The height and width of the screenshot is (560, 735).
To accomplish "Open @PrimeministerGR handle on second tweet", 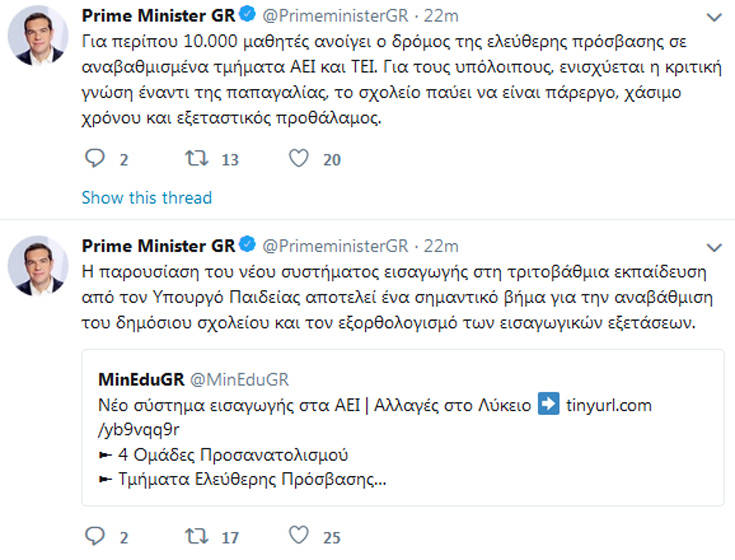I will coord(336,246).
